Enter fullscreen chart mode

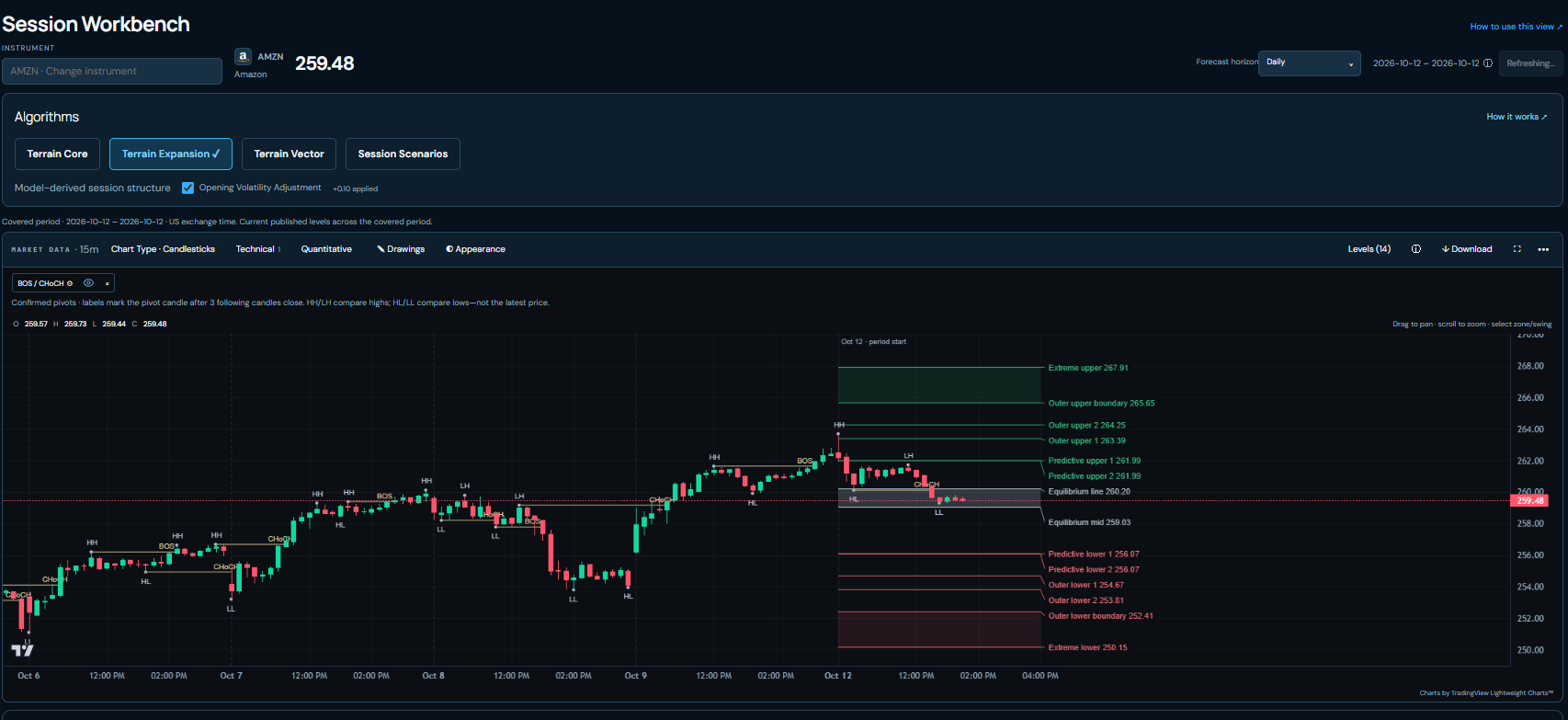pos(1517,249)
